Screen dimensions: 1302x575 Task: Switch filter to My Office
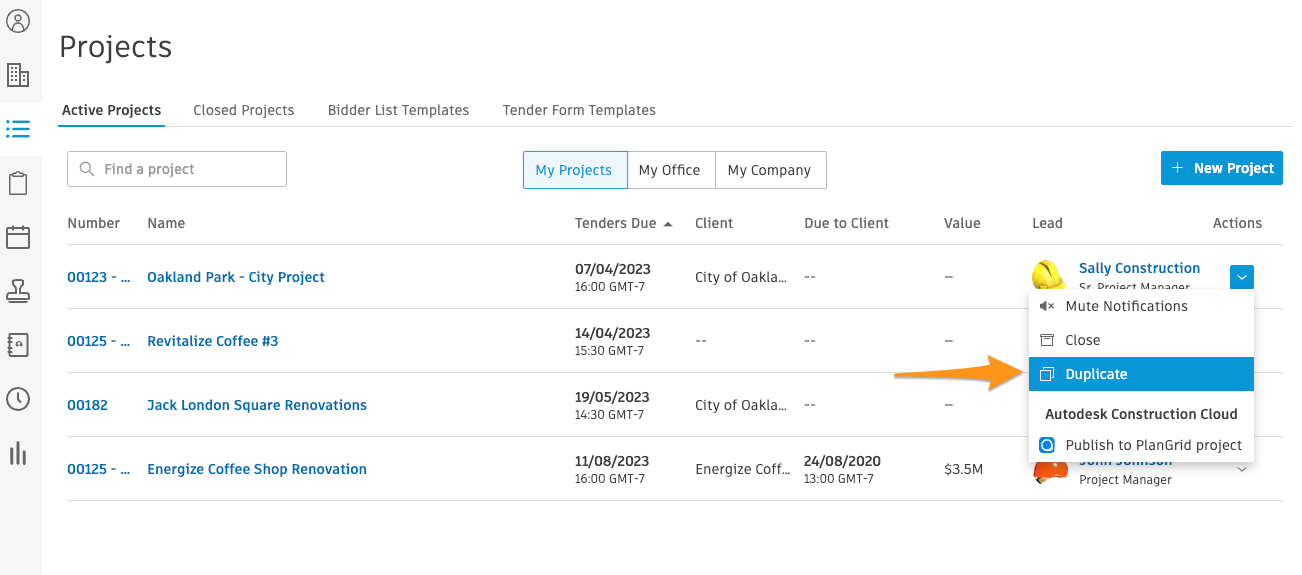point(670,170)
